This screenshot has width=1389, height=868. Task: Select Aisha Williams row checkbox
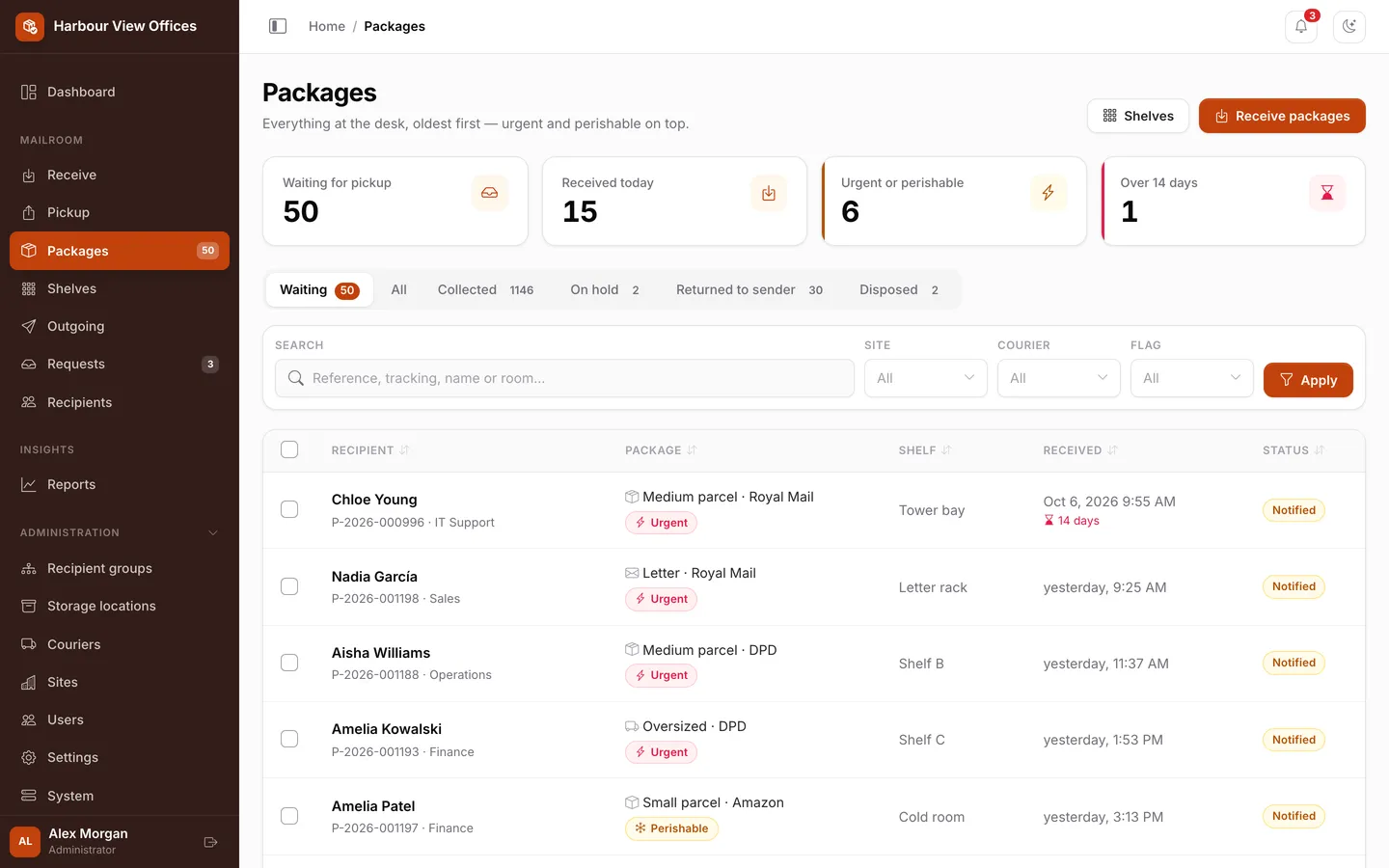[x=289, y=663]
